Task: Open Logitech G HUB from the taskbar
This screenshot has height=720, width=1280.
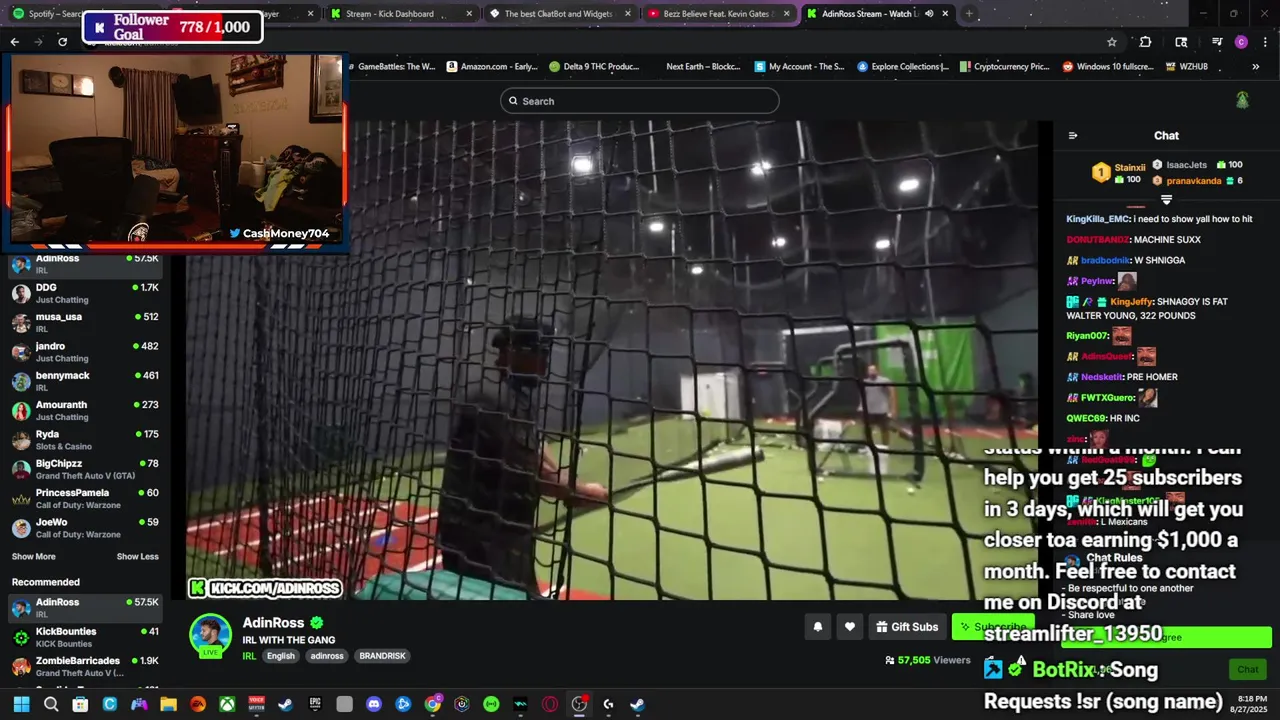Action: coord(608,704)
